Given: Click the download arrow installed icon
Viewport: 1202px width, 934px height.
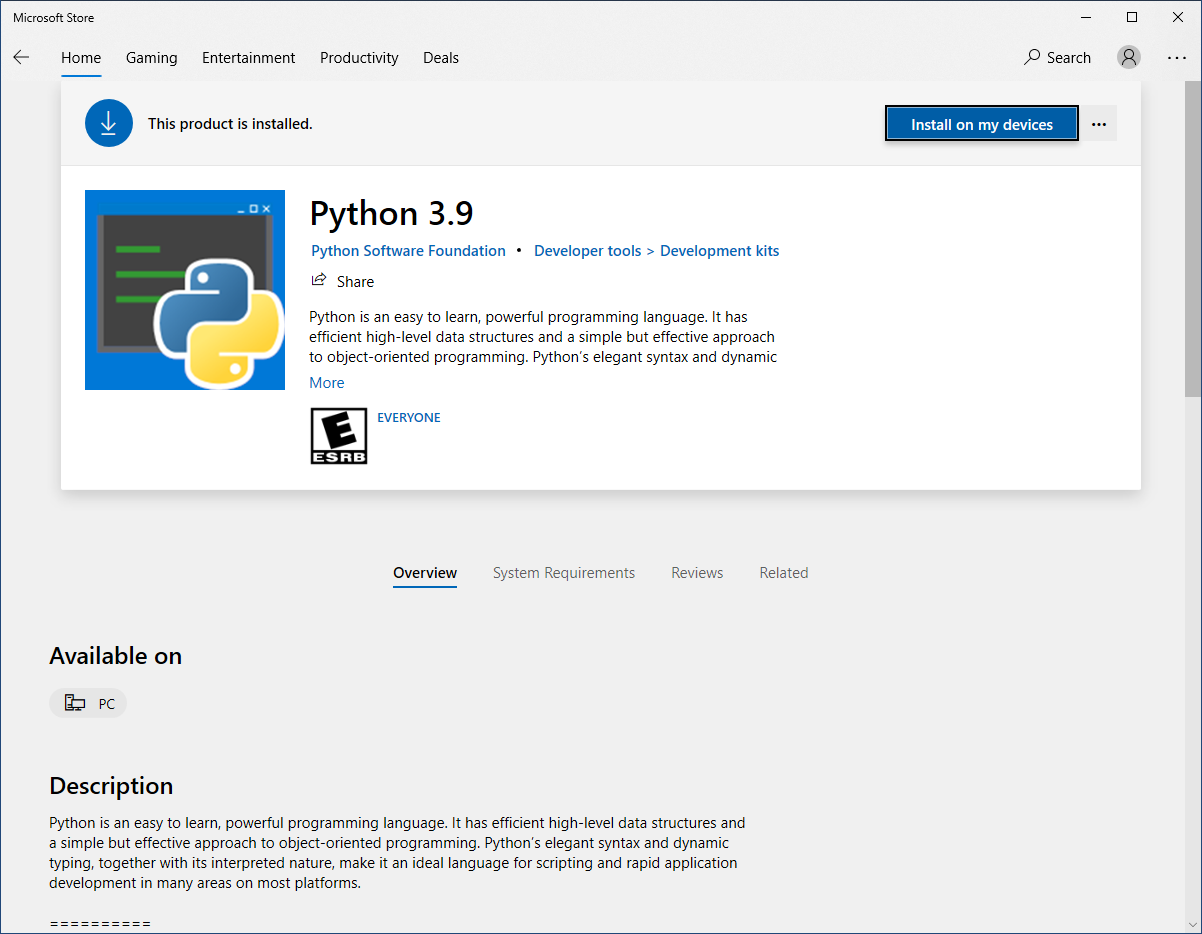Looking at the screenshot, I should click(109, 123).
